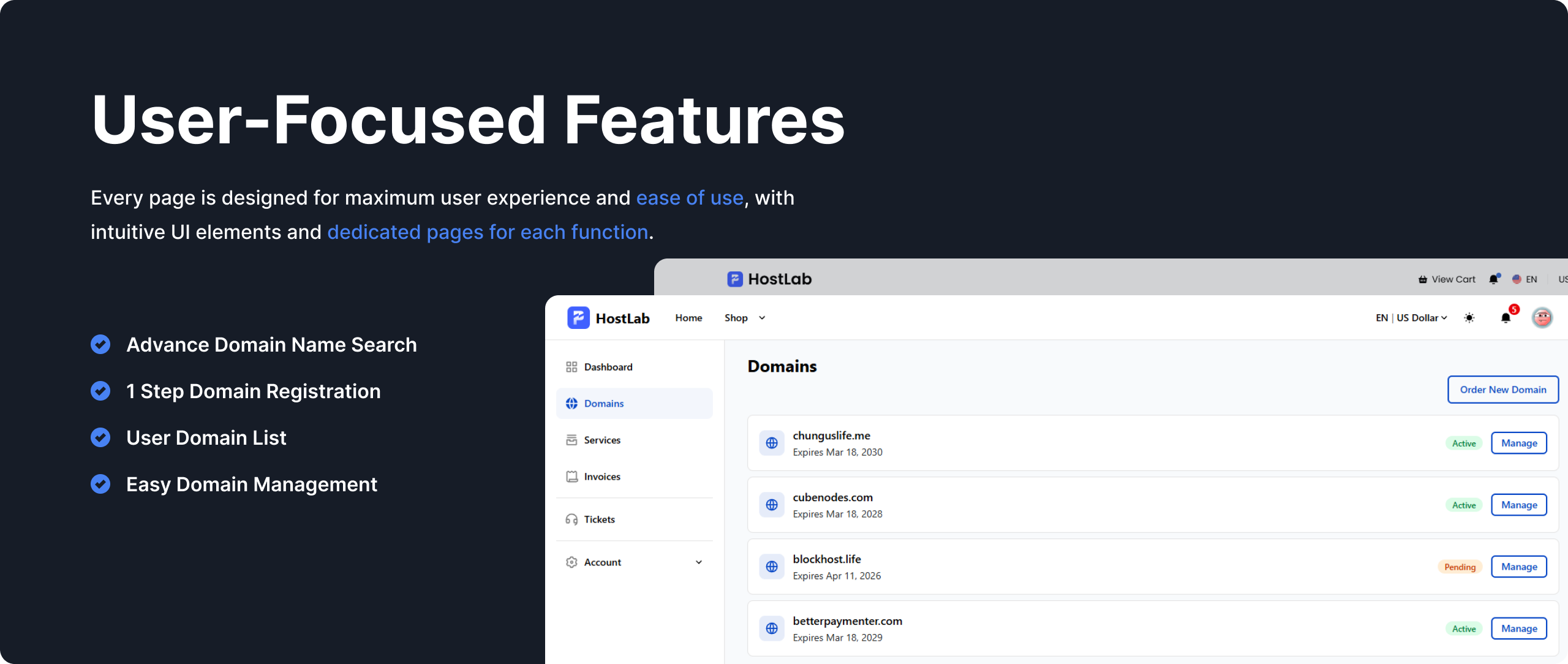The width and height of the screenshot is (1568, 664).
Task: Click the globe icon beside cubenodes.com
Action: pos(772,505)
